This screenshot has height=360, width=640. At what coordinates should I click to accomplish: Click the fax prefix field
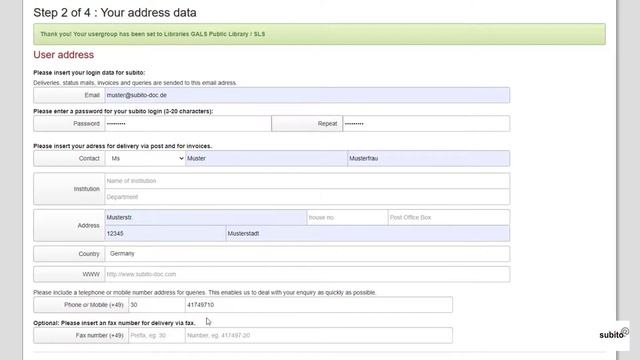[x=157, y=336]
